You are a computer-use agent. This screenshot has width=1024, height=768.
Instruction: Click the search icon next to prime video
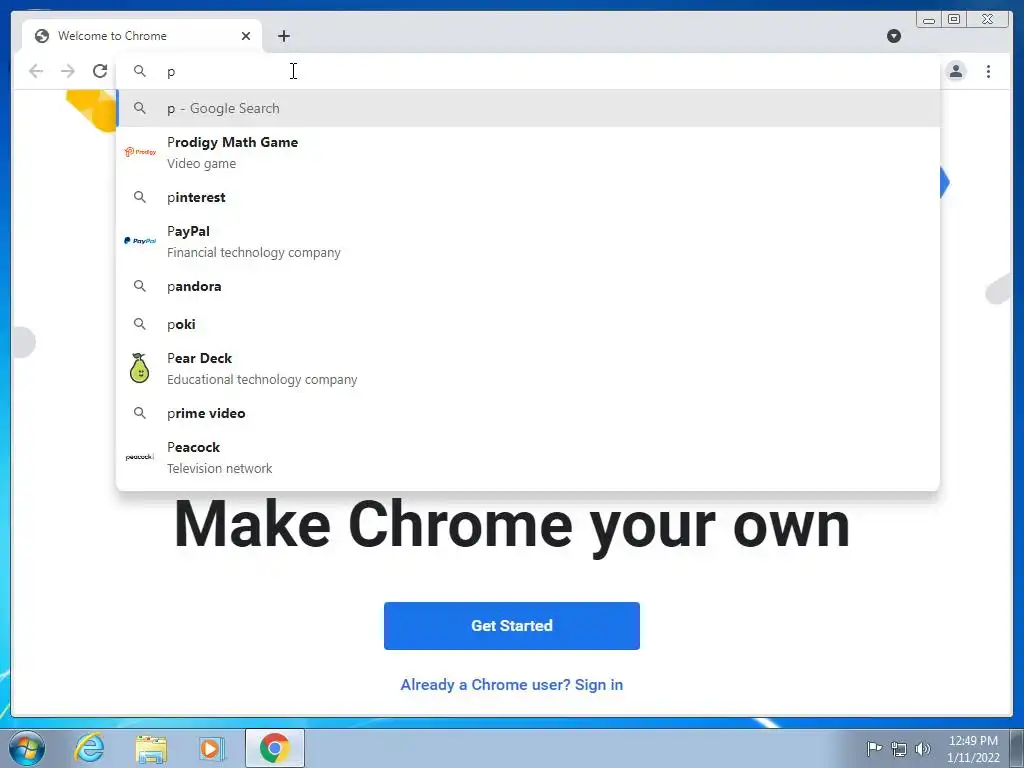click(x=140, y=413)
